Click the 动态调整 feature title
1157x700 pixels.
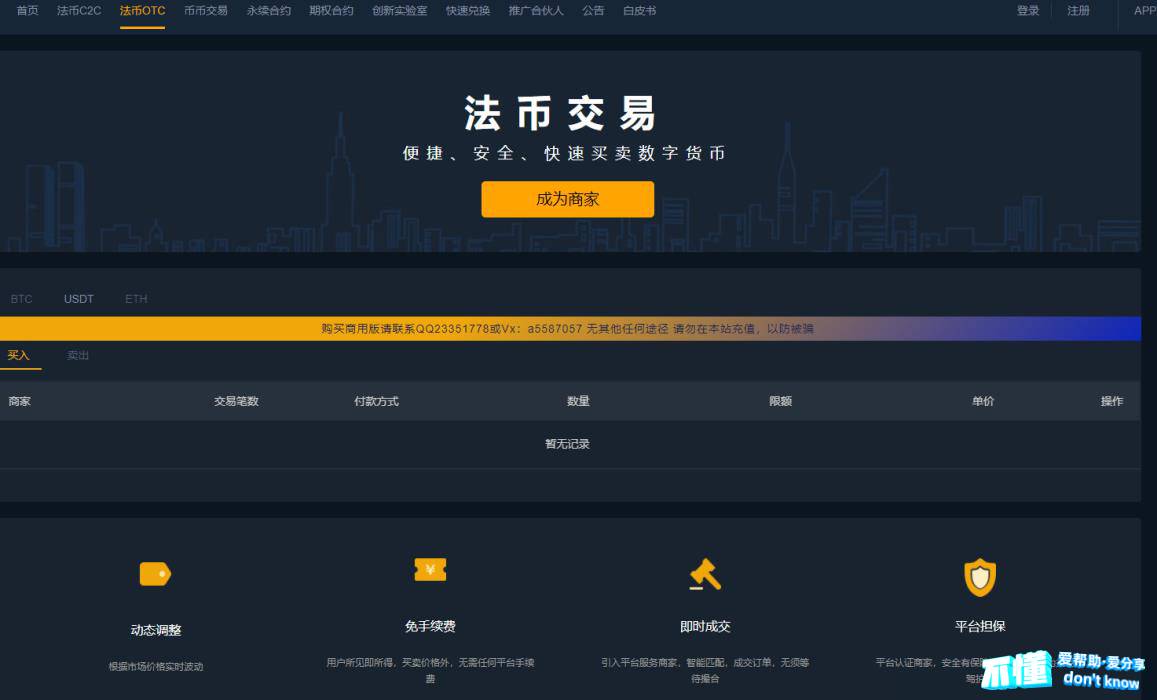click(156, 630)
